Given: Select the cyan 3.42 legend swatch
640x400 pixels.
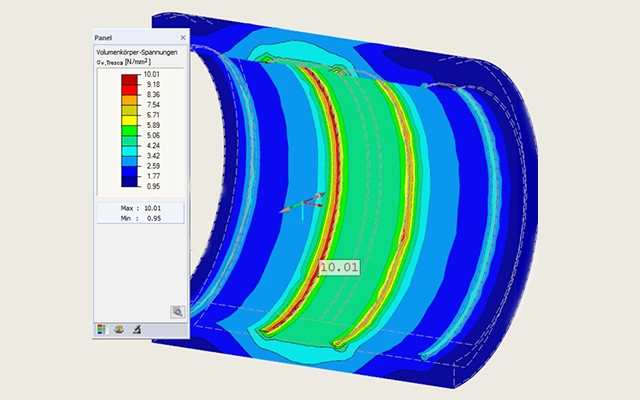Looking at the screenshot, I should [129, 151].
